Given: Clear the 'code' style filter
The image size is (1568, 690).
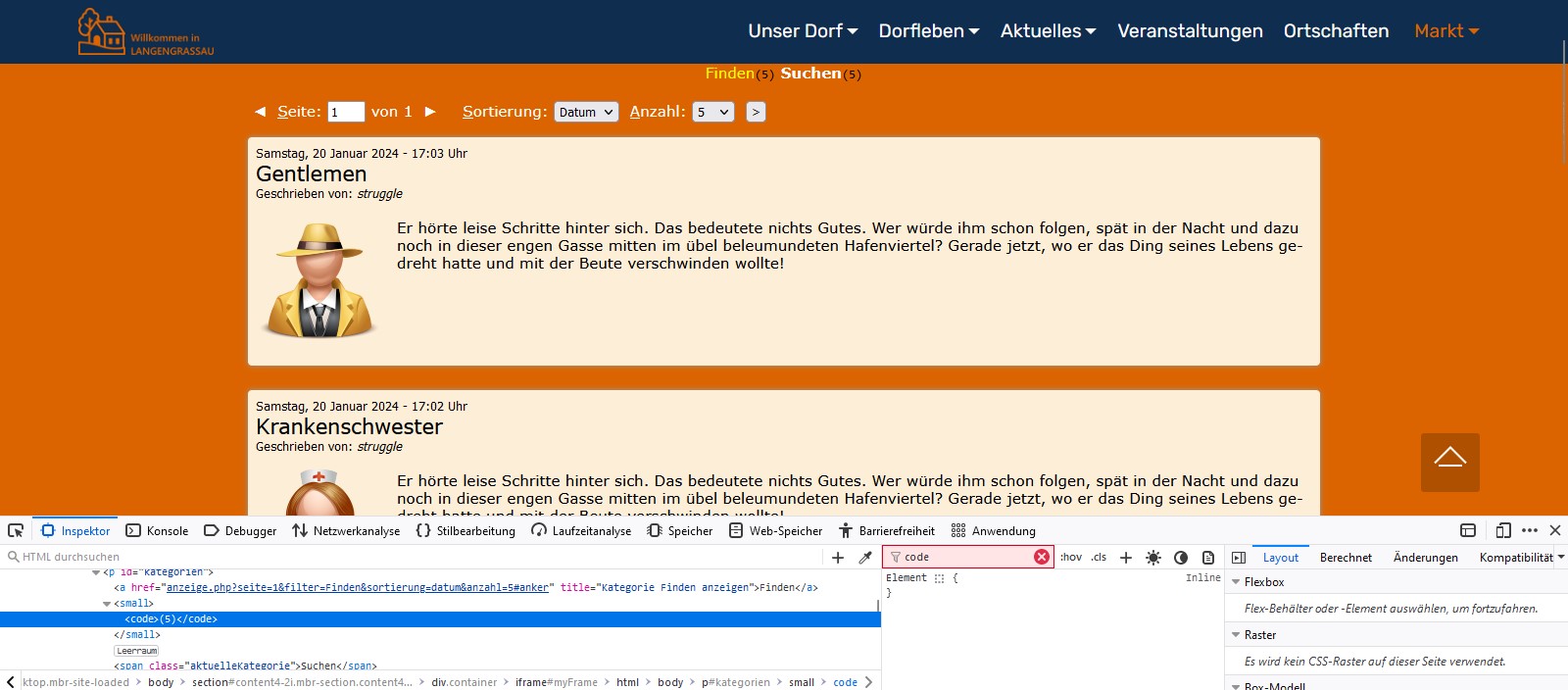Looking at the screenshot, I should pos(1042,557).
